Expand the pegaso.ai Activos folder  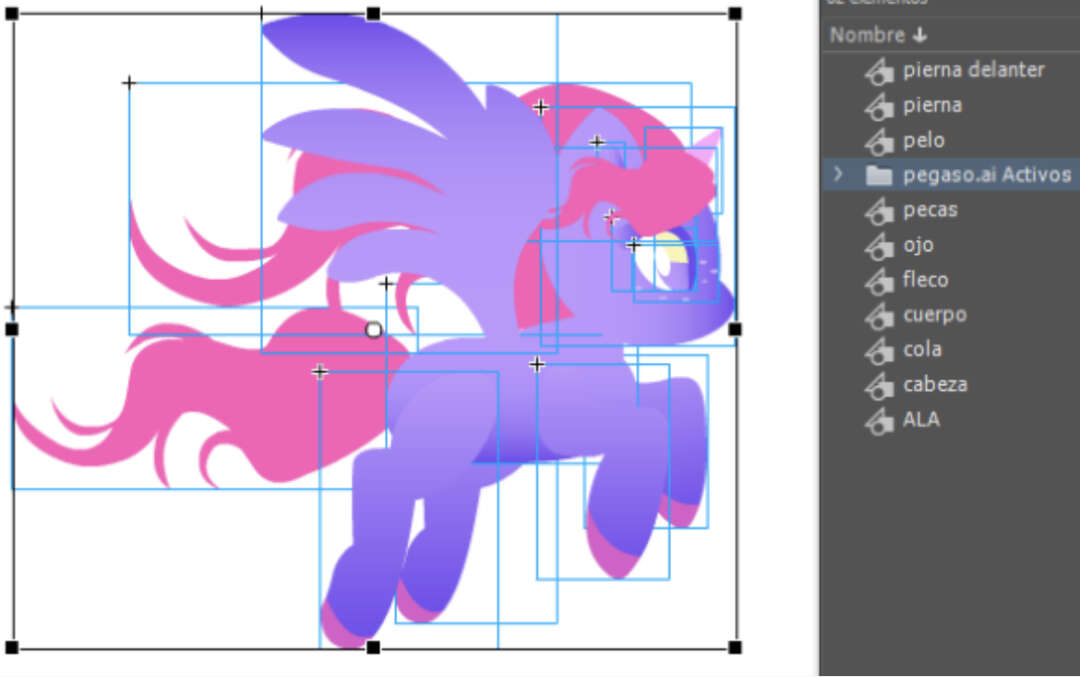838,174
